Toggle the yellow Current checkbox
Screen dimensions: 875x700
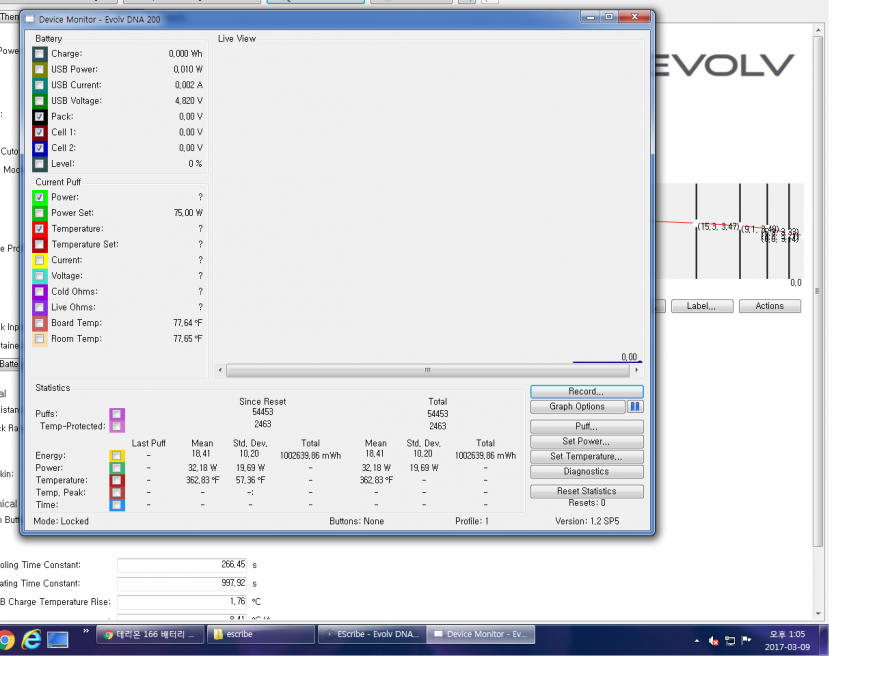pyautogui.click(x=39, y=260)
